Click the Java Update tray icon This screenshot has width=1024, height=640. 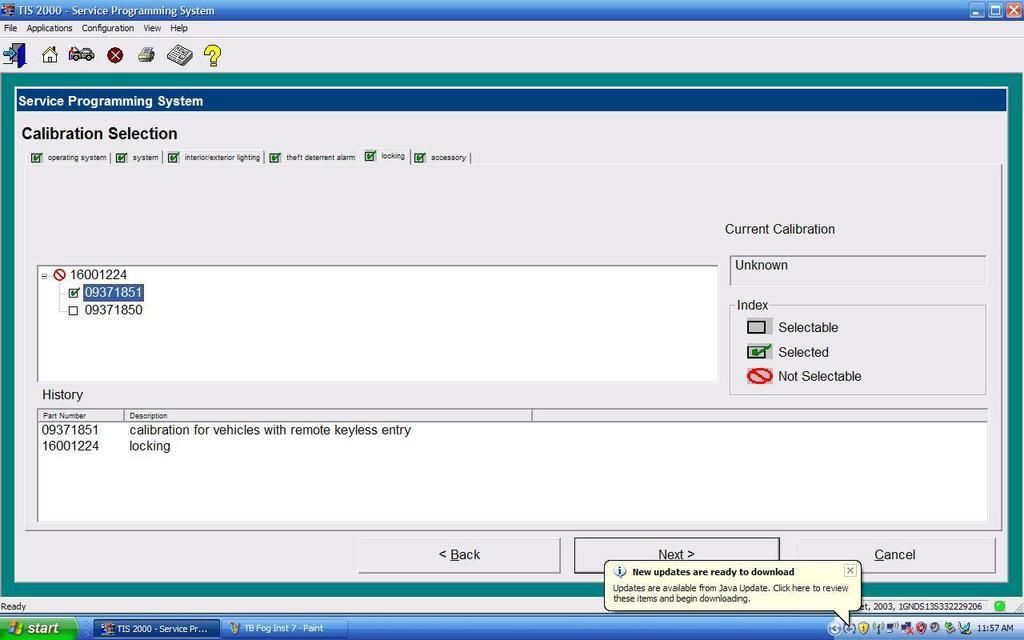click(x=849, y=628)
